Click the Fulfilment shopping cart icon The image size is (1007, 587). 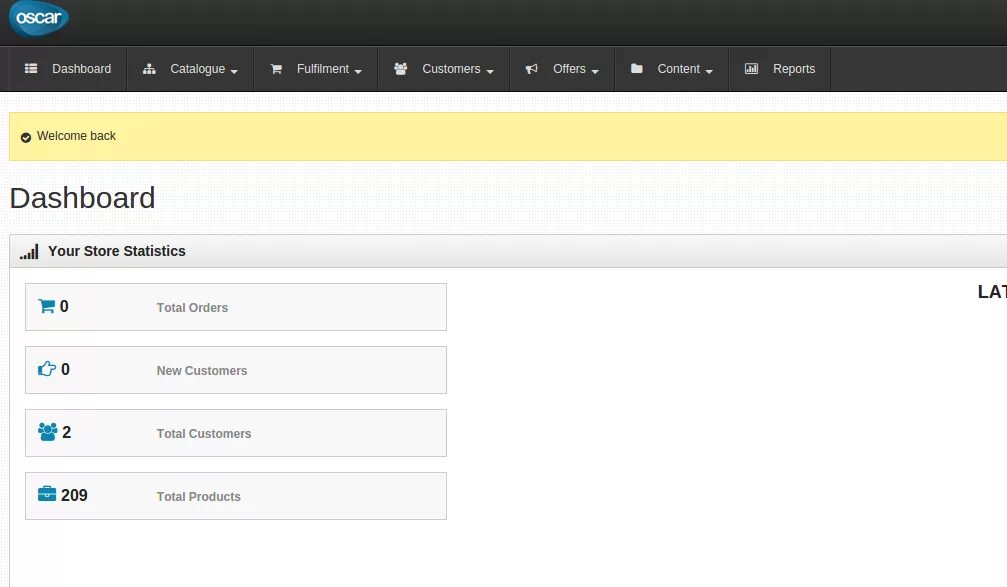[276, 69]
